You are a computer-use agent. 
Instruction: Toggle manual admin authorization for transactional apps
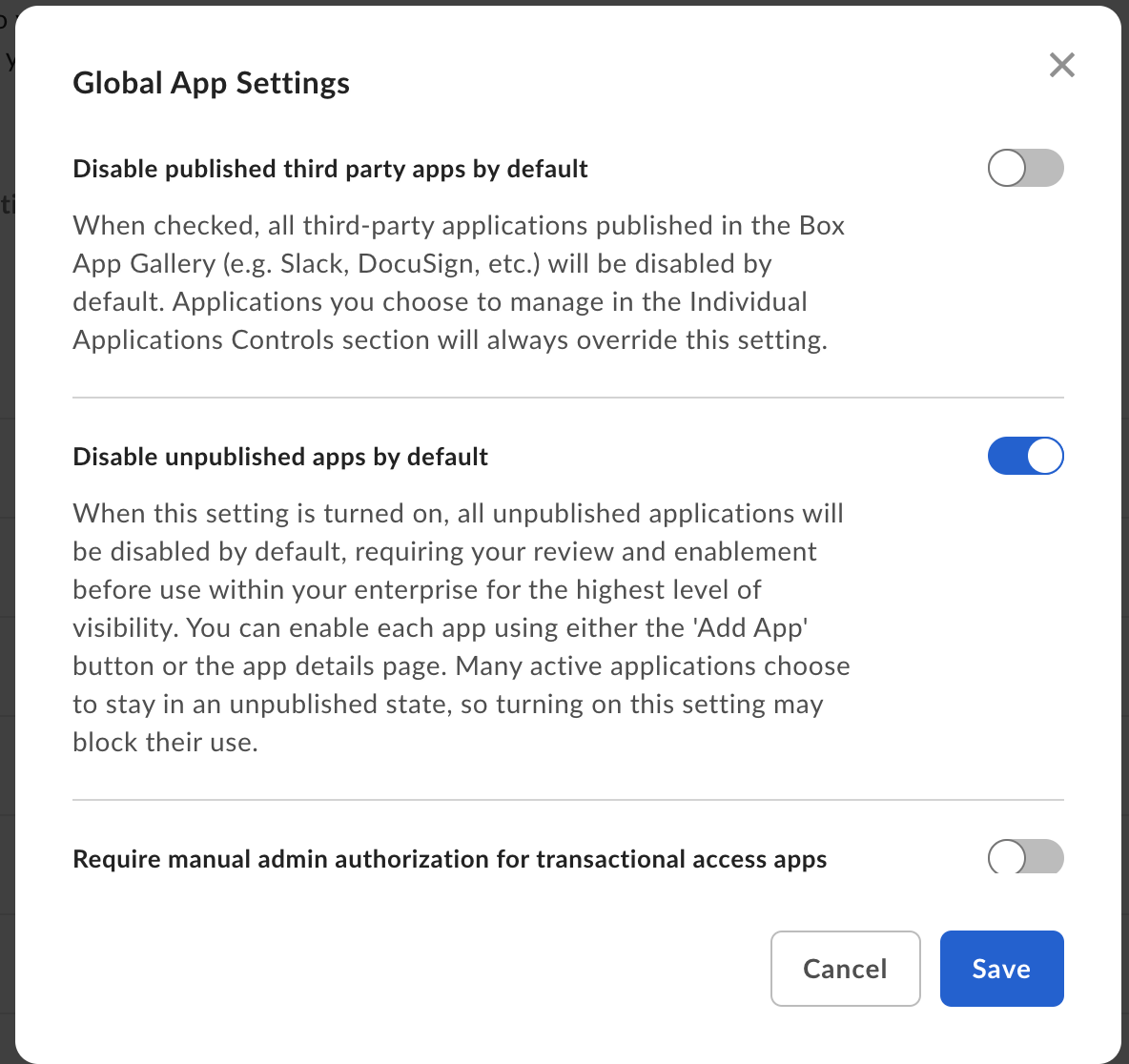[1025, 857]
